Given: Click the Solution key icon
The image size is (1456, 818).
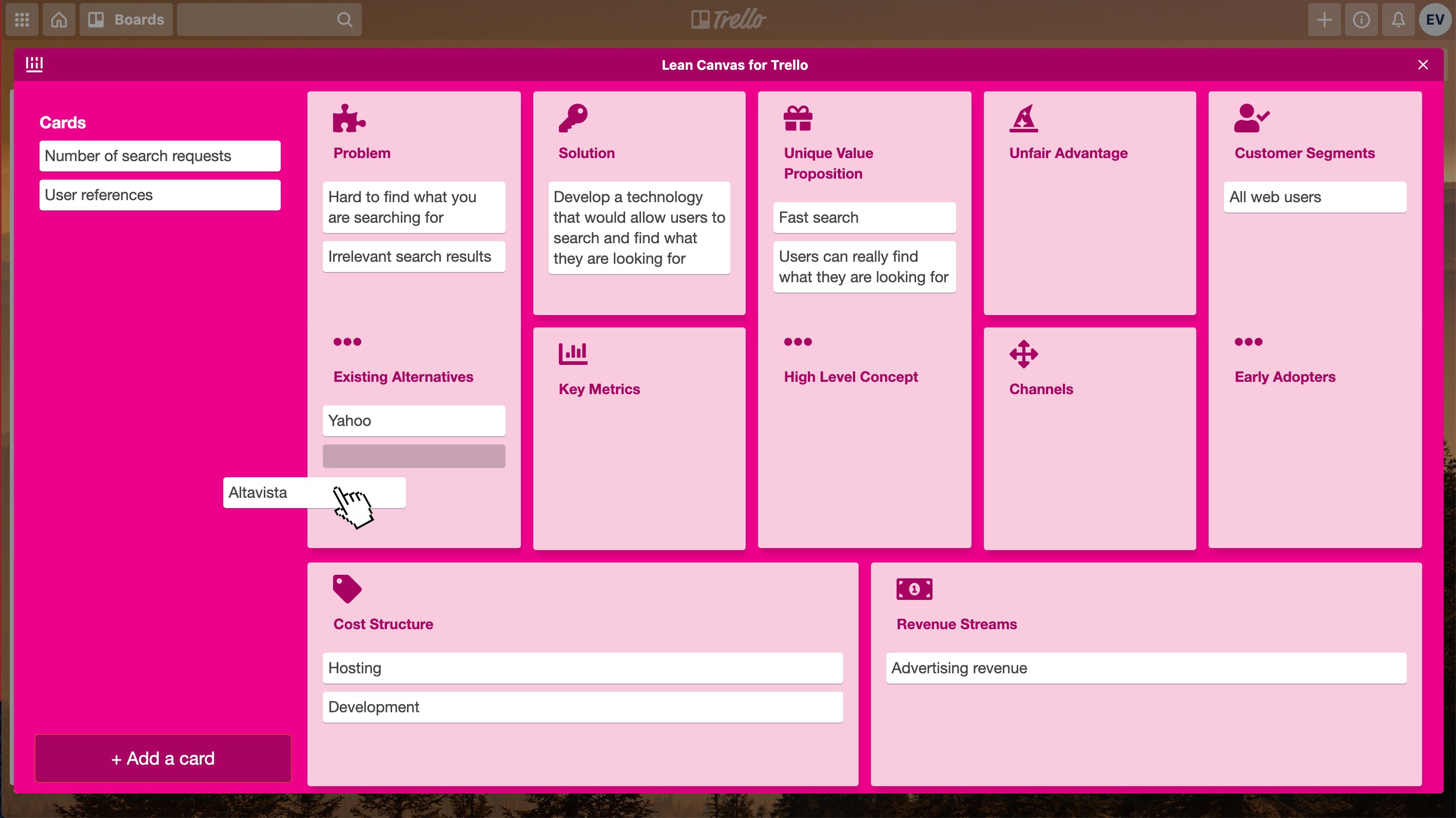Looking at the screenshot, I should pyautogui.click(x=573, y=118).
